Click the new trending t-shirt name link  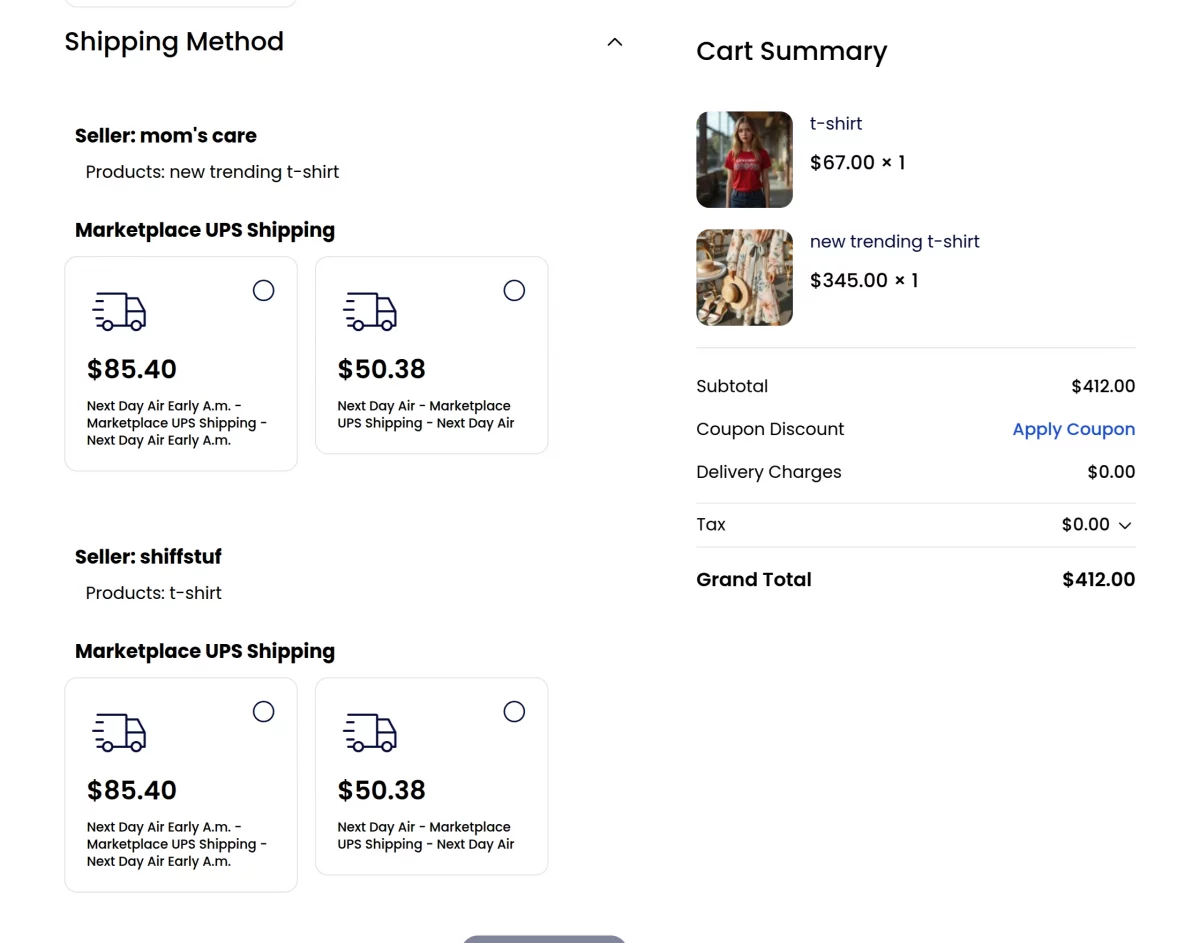pos(894,241)
